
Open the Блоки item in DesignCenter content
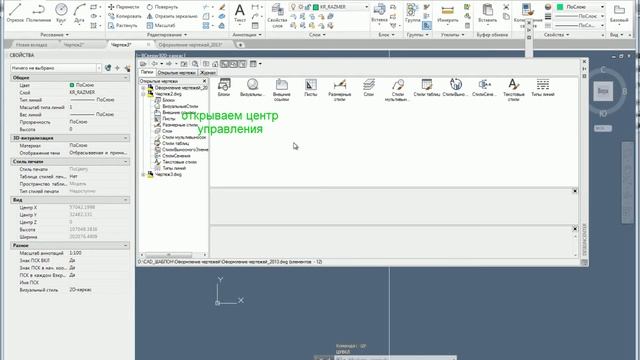(x=224, y=87)
